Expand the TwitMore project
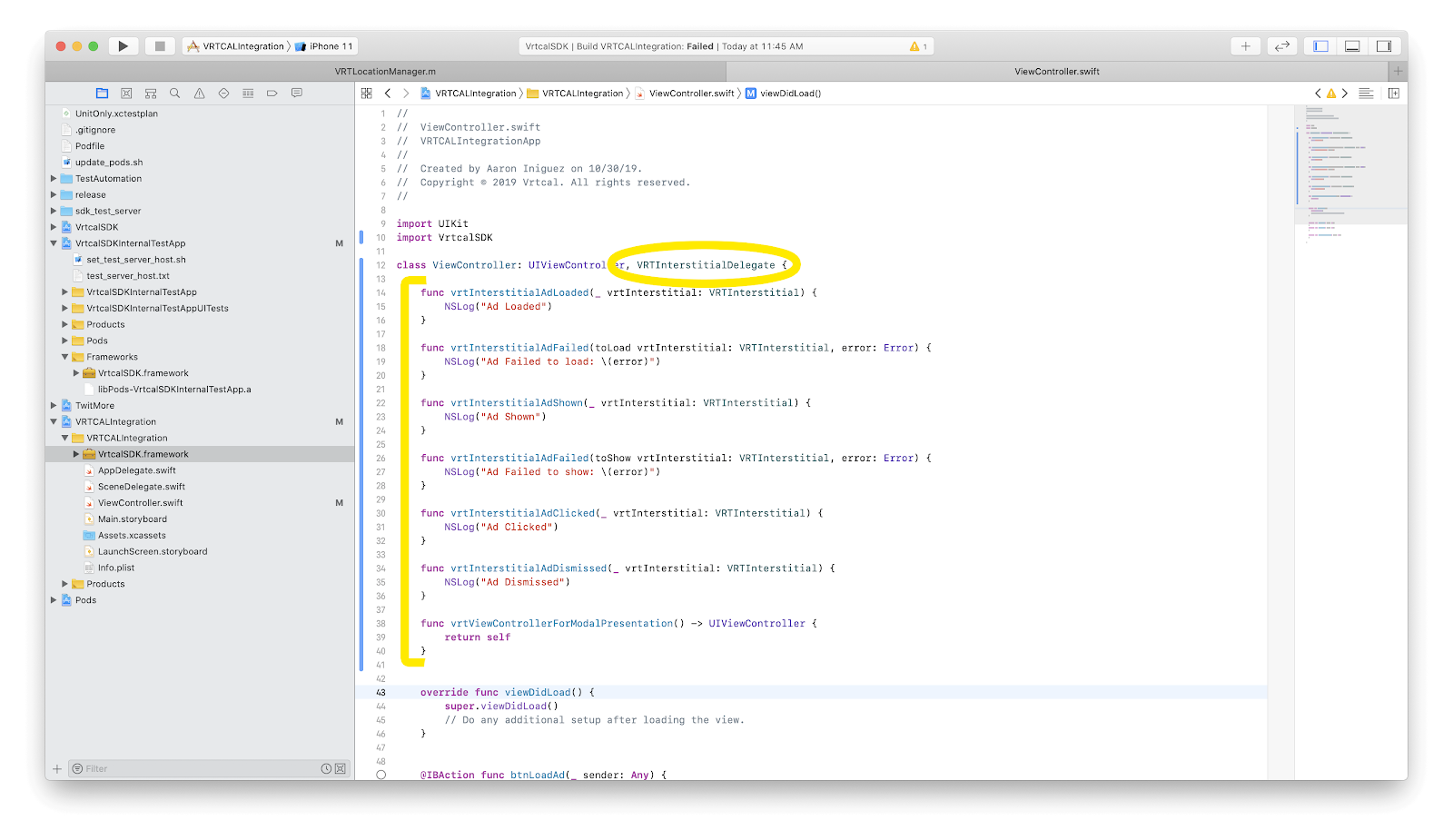The height and width of the screenshot is (840, 1453). point(54,406)
